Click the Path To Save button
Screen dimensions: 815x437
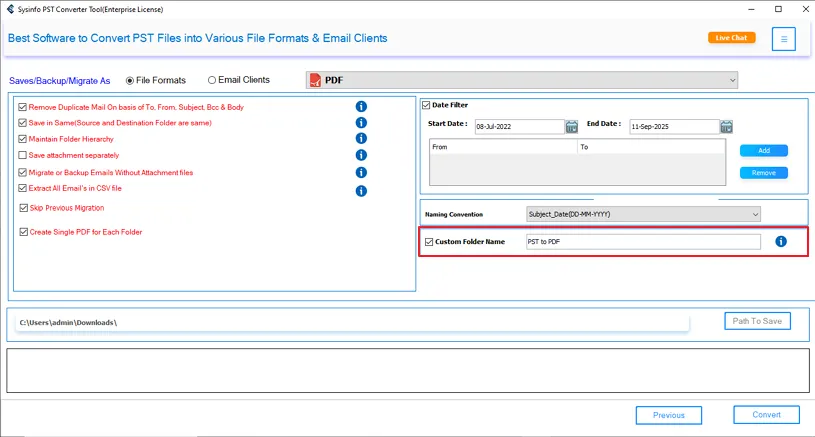coord(757,321)
